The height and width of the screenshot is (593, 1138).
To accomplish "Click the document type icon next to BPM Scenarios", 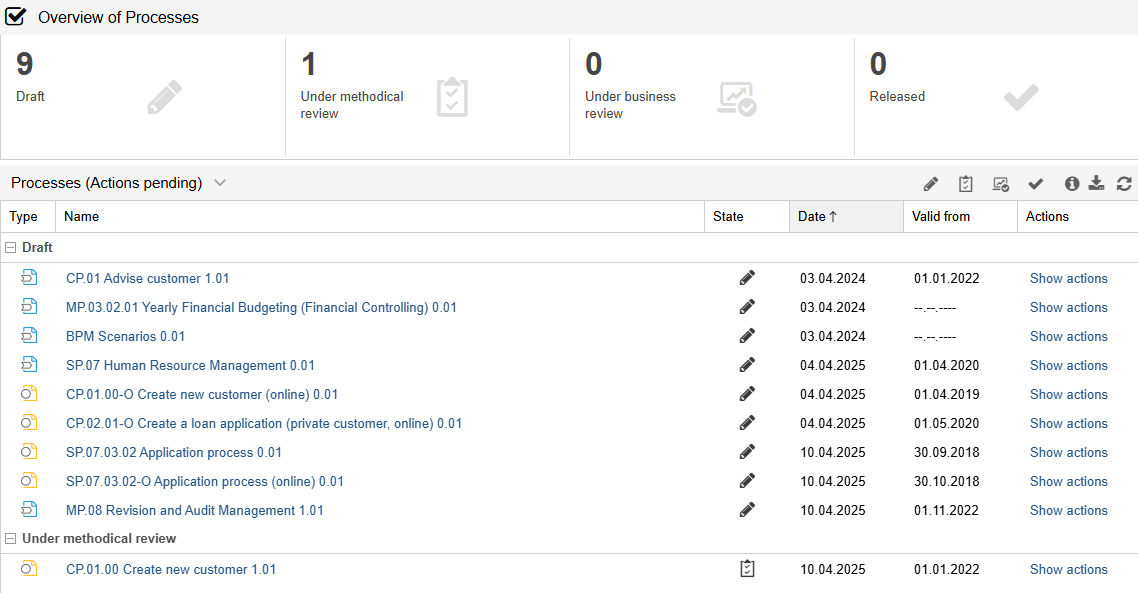I will (29, 336).
